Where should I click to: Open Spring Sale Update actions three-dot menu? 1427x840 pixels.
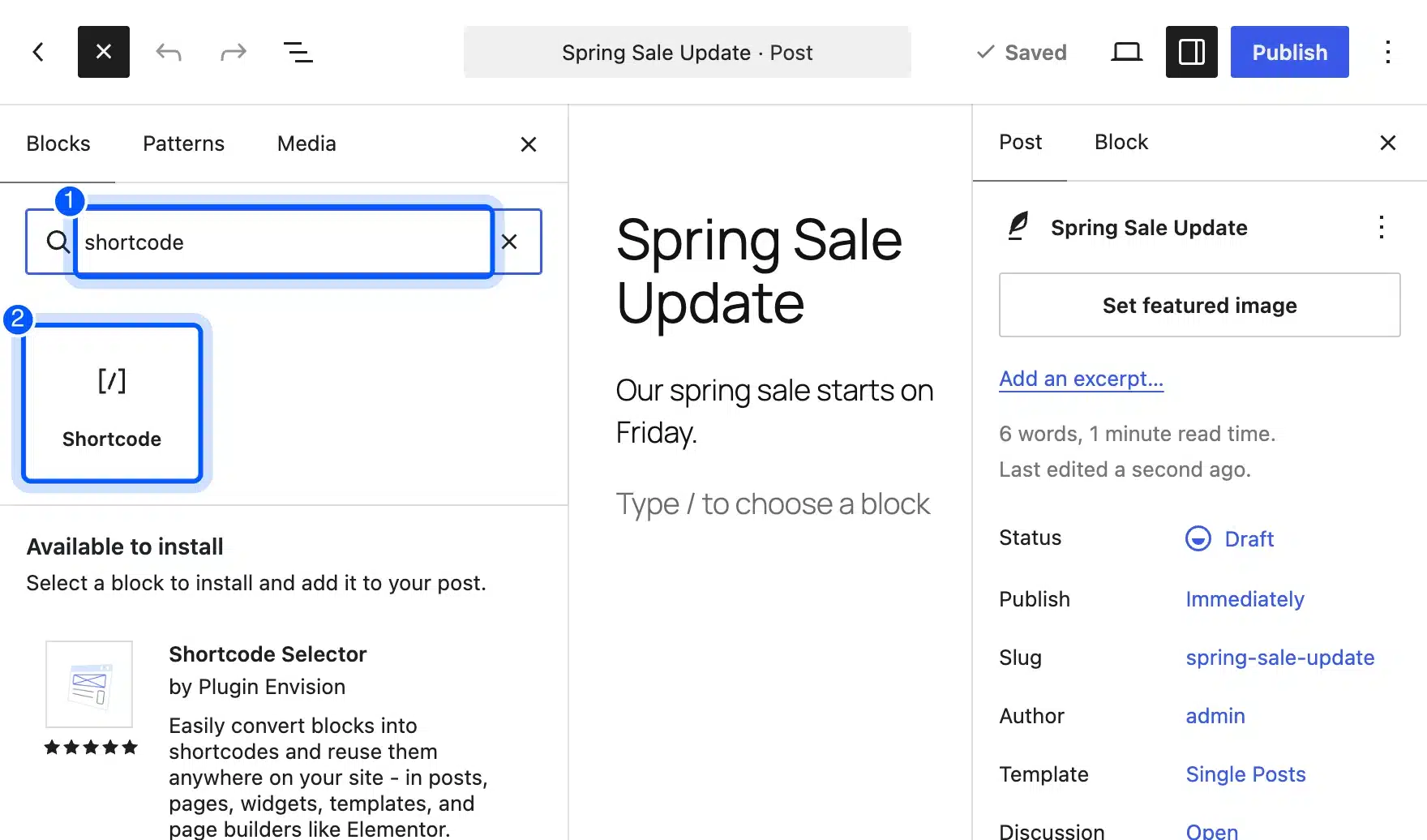(x=1382, y=227)
